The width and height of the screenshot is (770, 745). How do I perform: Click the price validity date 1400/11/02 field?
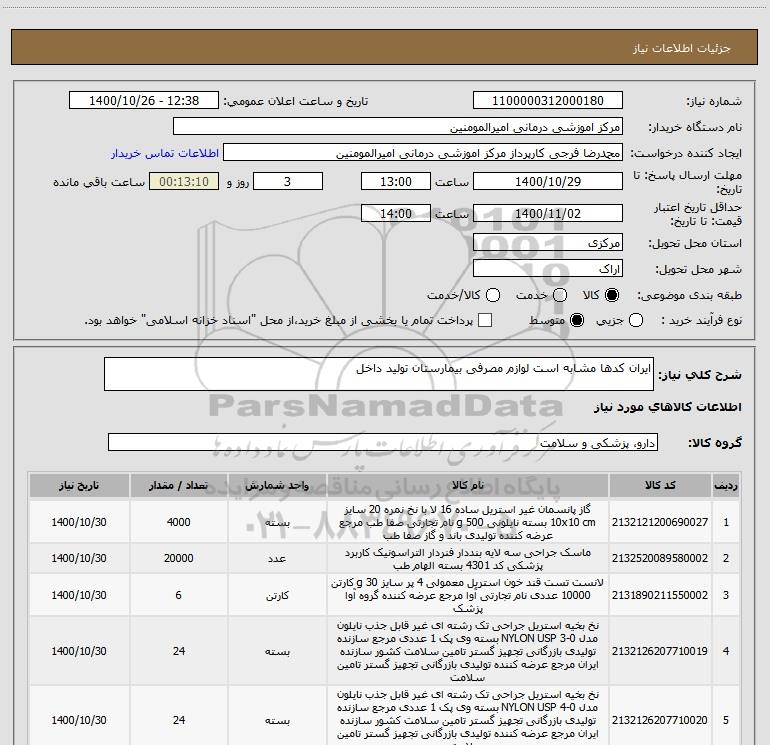pos(548,213)
